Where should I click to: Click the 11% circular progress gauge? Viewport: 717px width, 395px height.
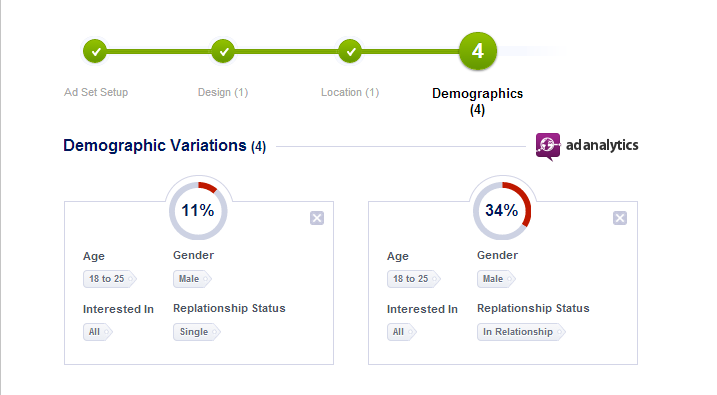(198, 211)
